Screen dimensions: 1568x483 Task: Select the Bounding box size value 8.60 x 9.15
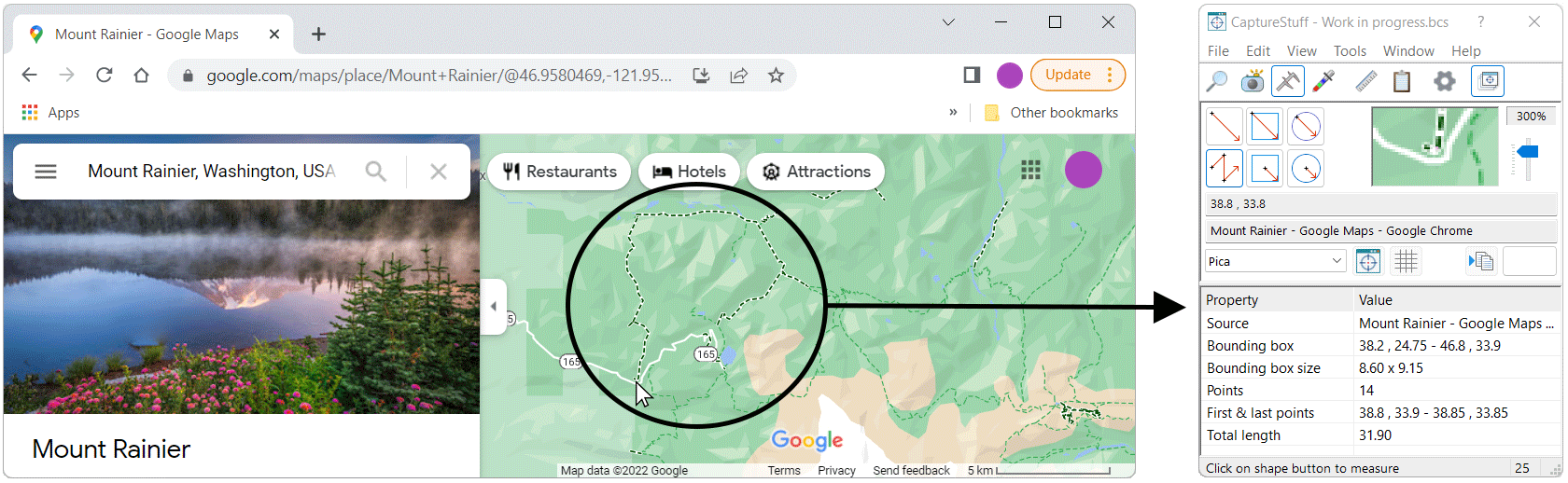[x=1391, y=368]
